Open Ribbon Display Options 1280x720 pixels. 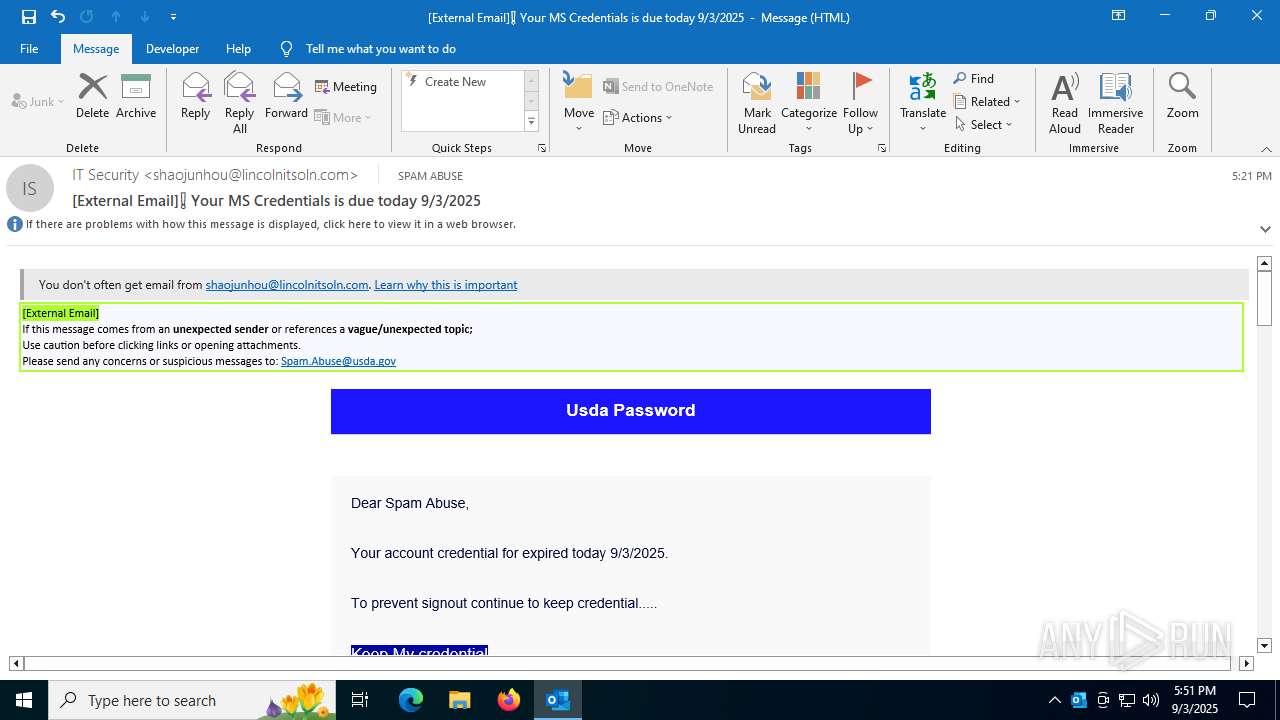1119,16
